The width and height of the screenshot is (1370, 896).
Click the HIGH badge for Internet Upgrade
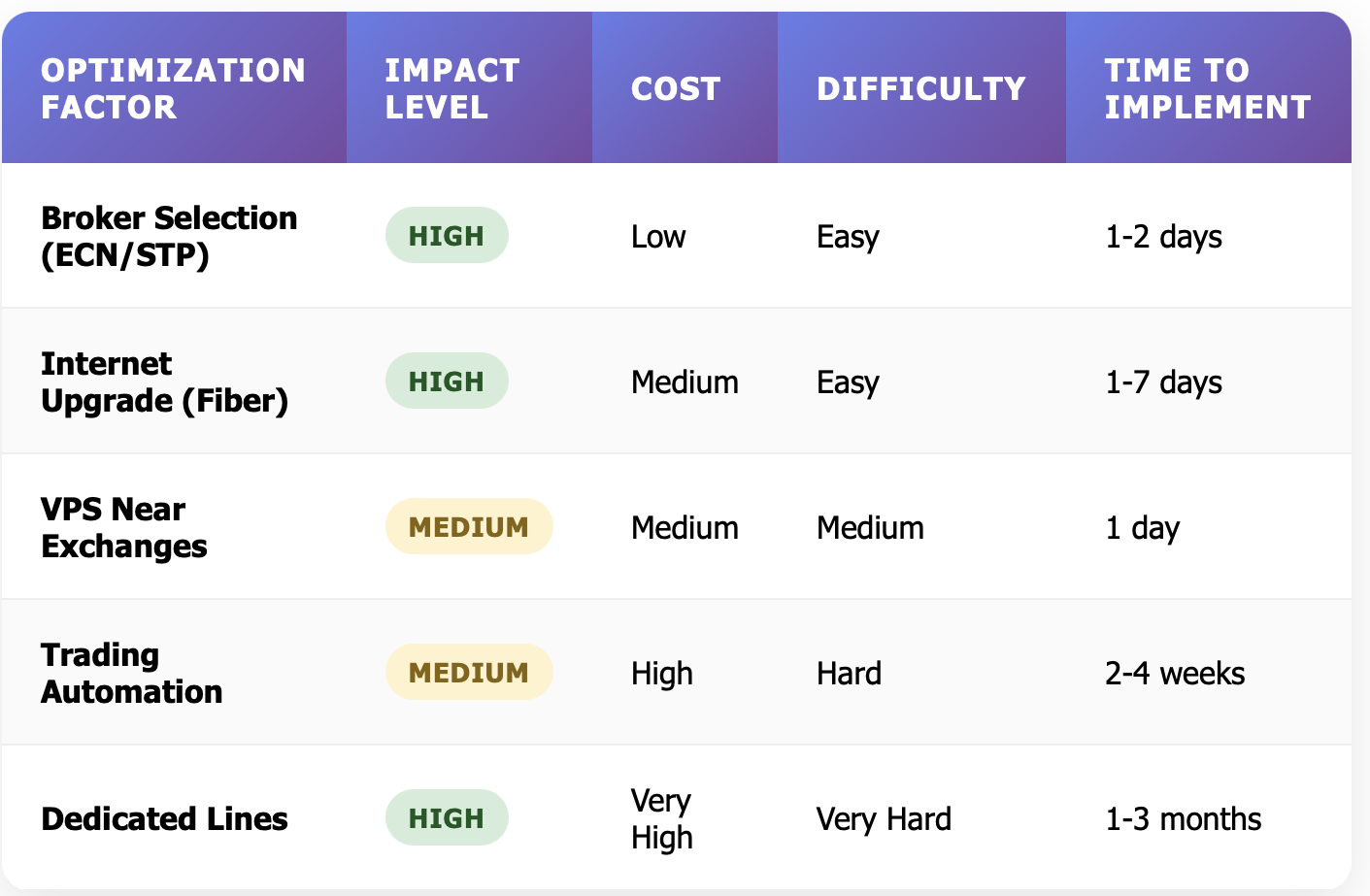447,382
